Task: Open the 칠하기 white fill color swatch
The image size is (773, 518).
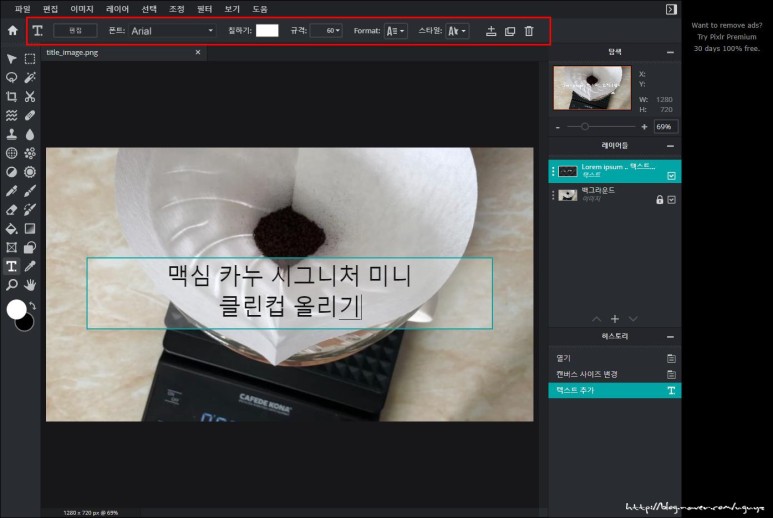Action: 267,31
